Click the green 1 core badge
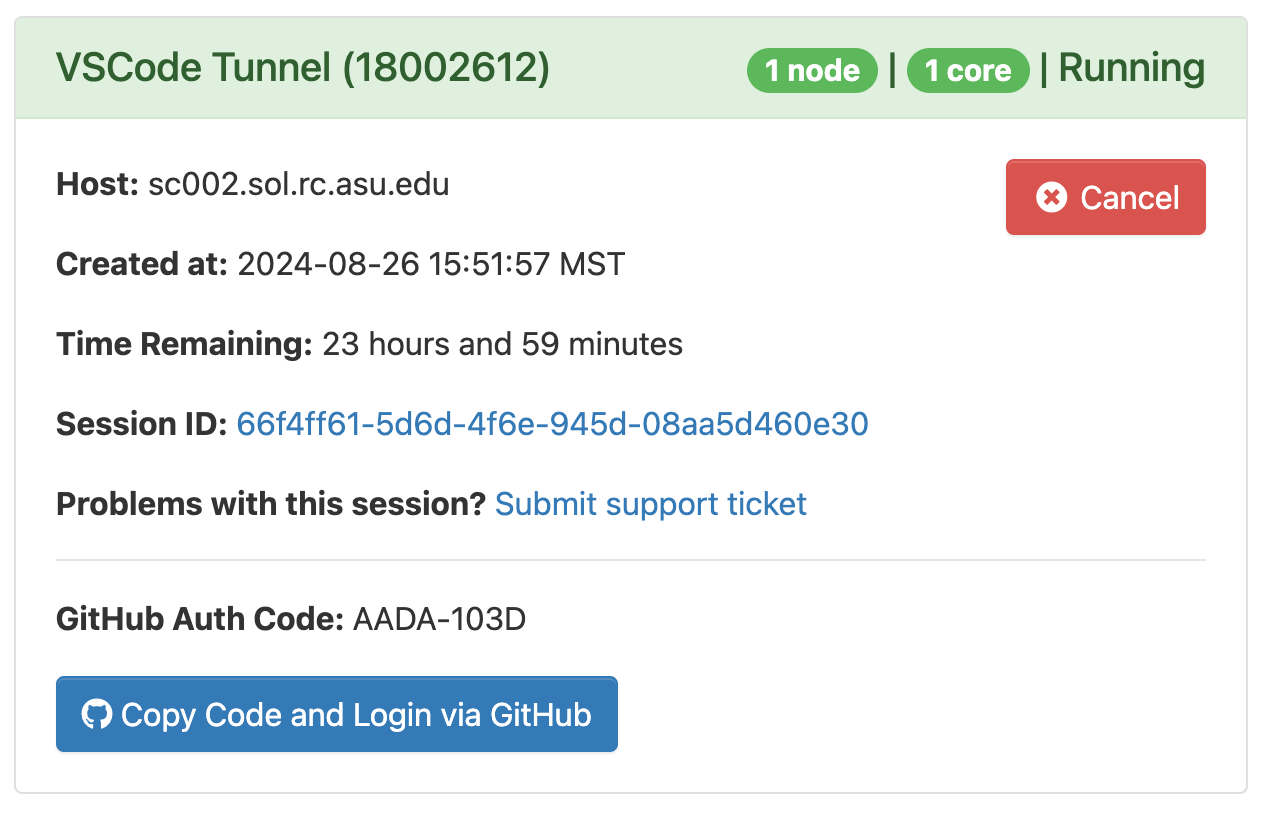This screenshot has width=1278, height=814. 967,71
